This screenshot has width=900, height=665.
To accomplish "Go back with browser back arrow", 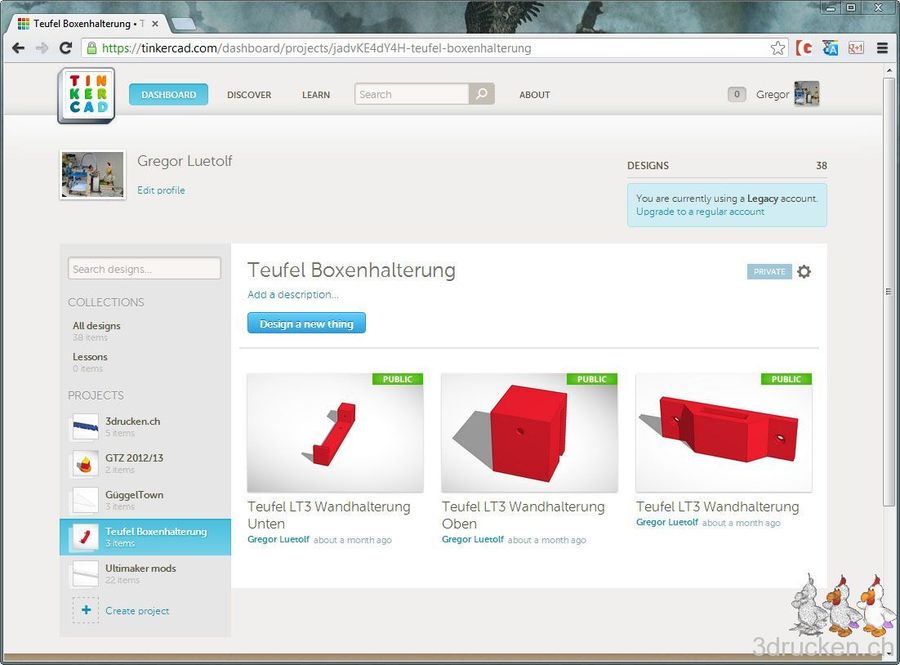I will pos(18,48).
